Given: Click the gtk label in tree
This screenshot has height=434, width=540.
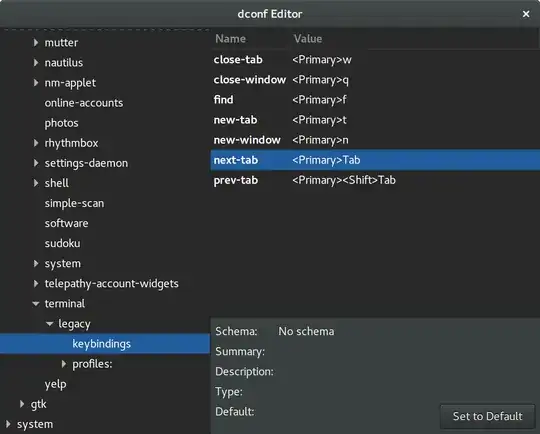Looking at the screenshot, I should (39, 404).
